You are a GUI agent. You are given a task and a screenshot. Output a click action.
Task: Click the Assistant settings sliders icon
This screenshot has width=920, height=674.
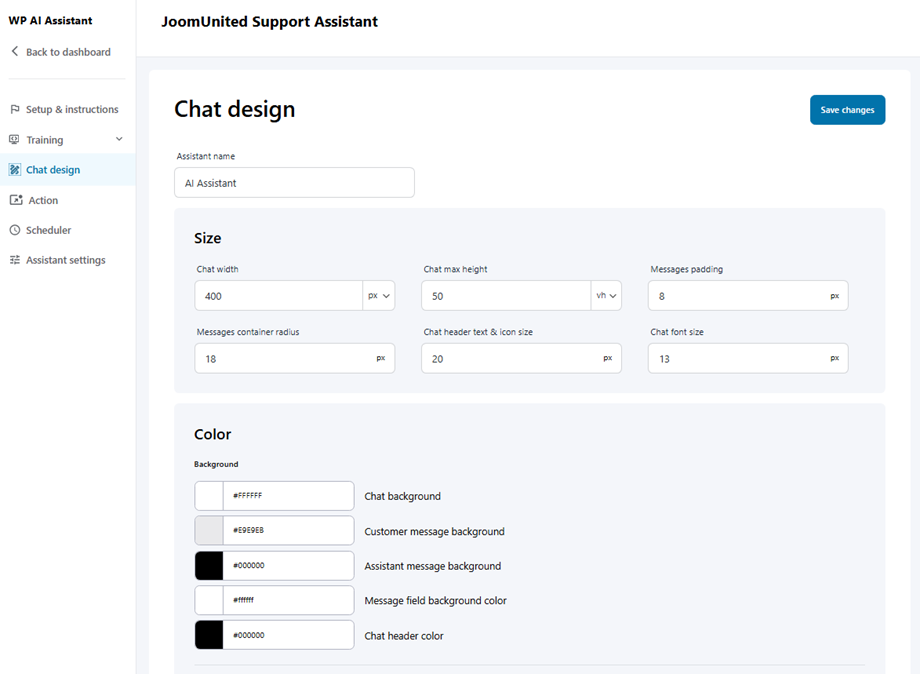[15, 260]
